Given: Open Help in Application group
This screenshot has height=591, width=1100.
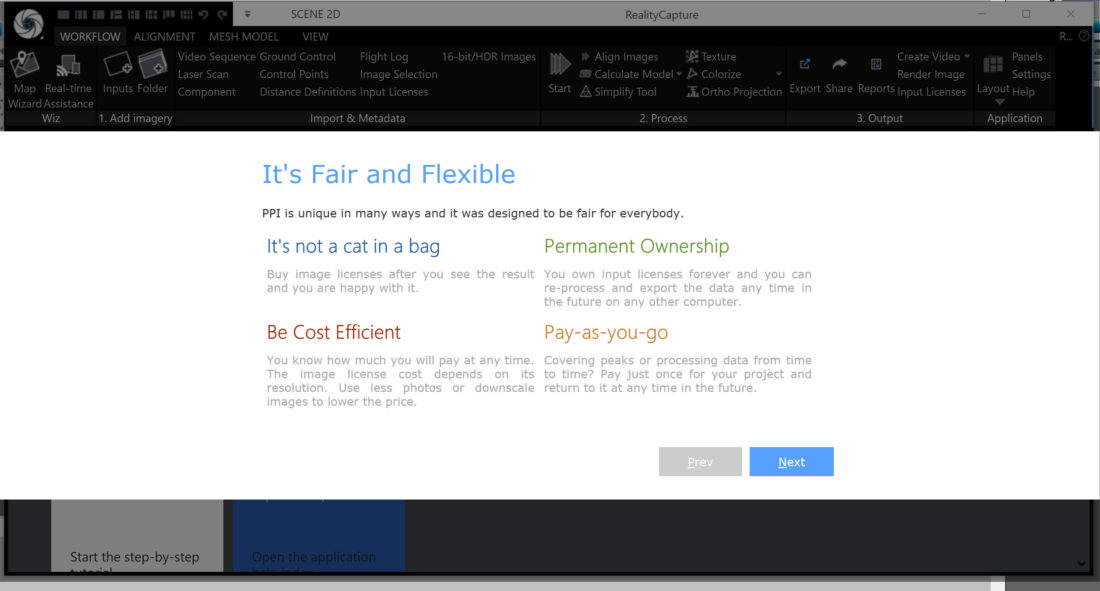Looking at the screenshot, I should pos(1024,92).
